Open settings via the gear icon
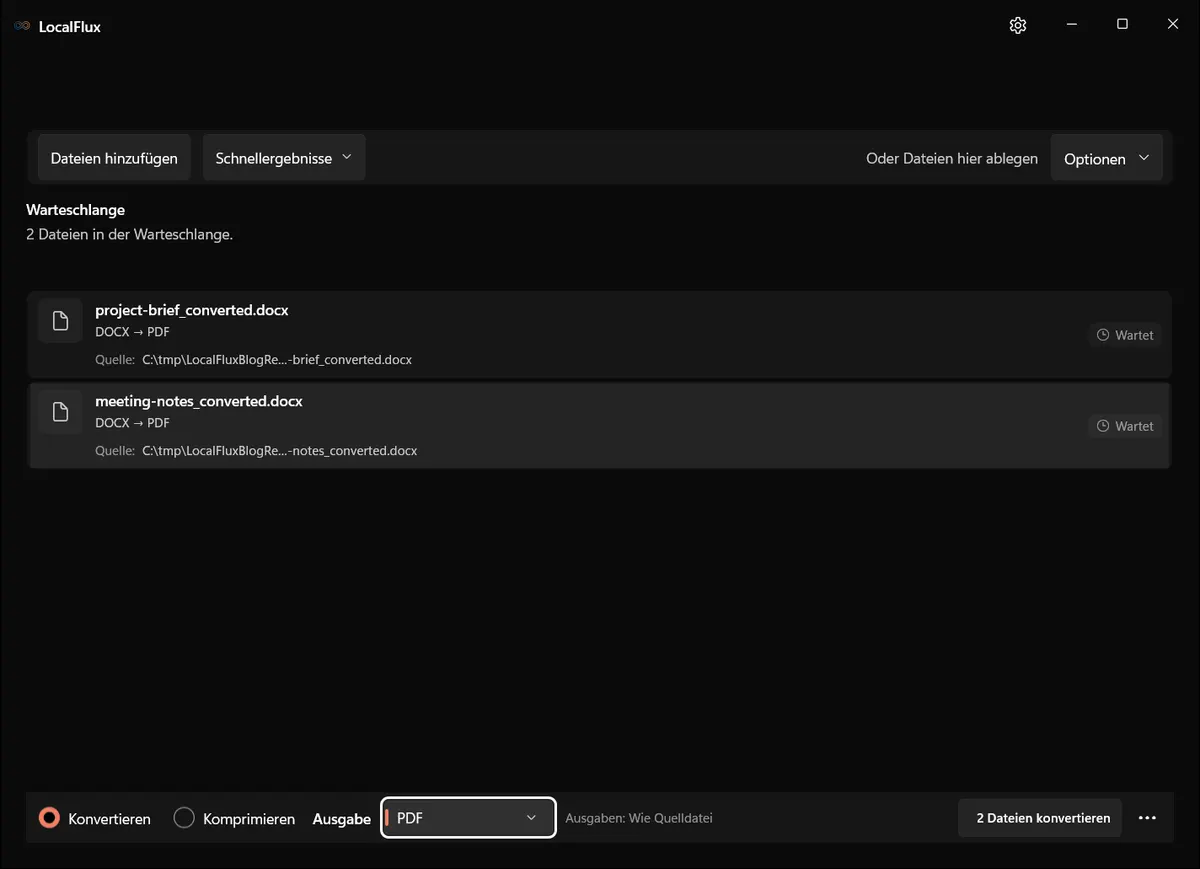1200x869 pixels. pos(1018,25)
